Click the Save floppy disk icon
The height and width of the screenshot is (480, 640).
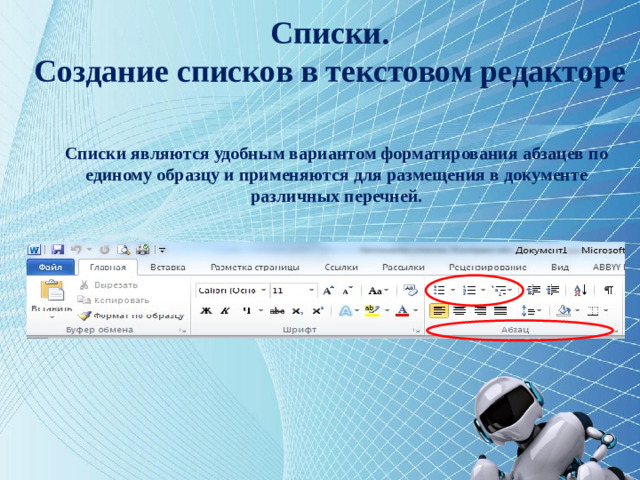[x=58, y=250]
